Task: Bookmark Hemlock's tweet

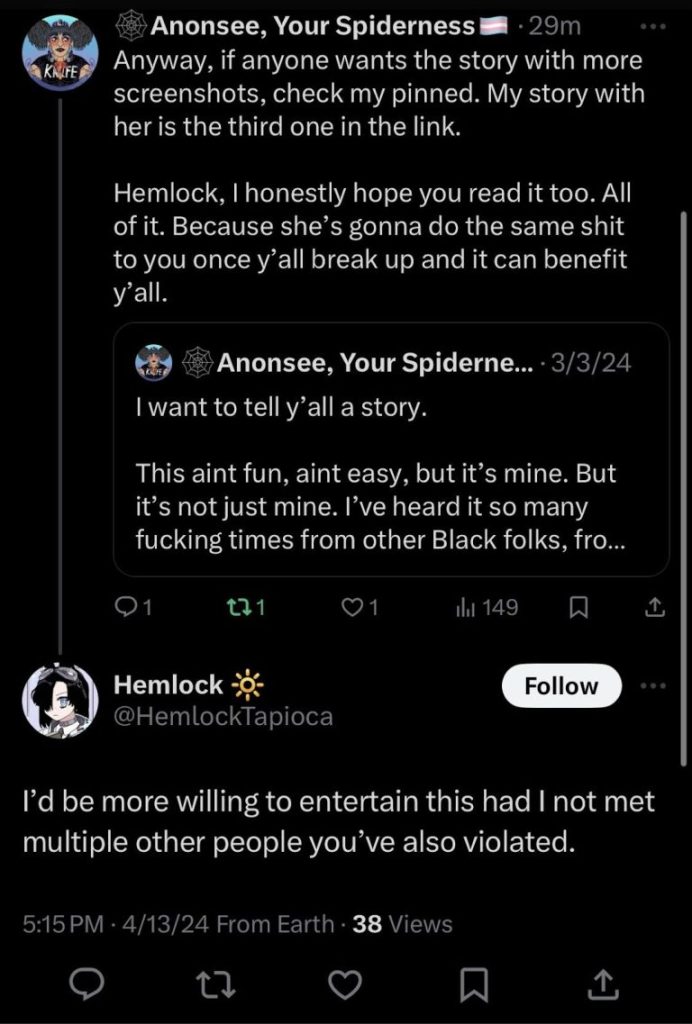Action: coord(475,986)
